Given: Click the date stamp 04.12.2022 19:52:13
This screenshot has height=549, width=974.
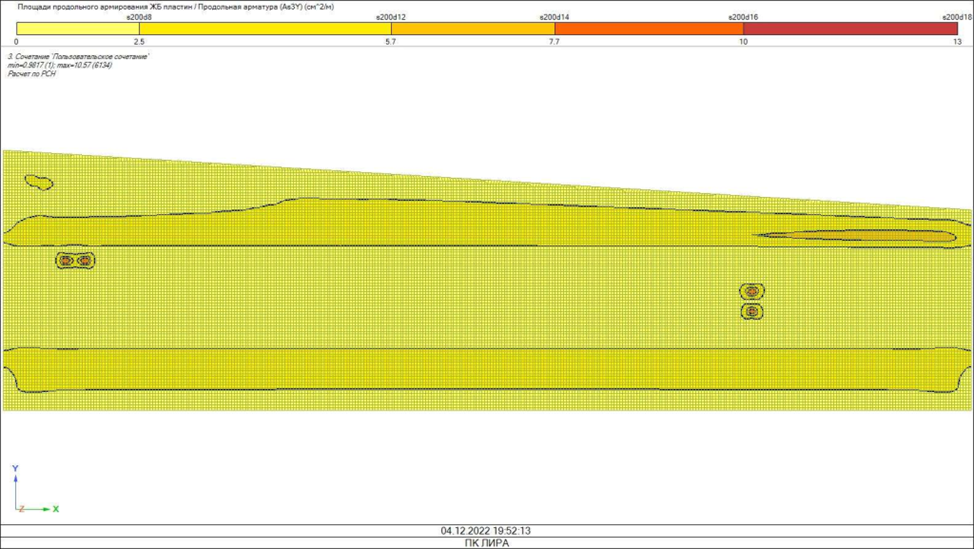Looking at the screenshot, I should click(486, 531).
